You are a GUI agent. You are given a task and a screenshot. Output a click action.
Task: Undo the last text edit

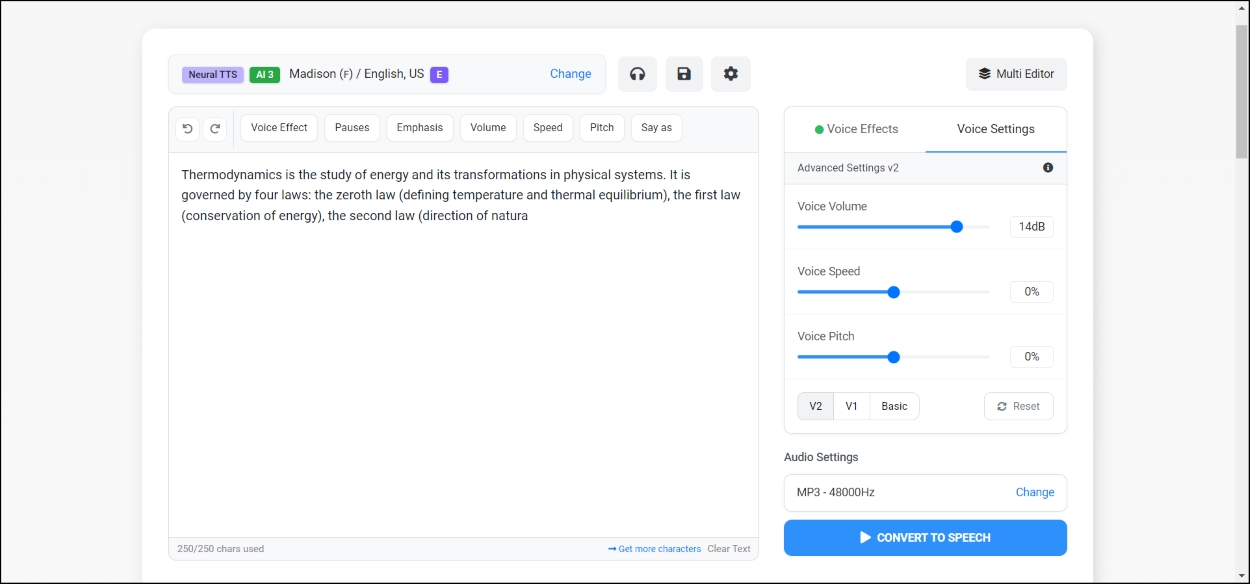pyautogui.click(x=187, y=128)
